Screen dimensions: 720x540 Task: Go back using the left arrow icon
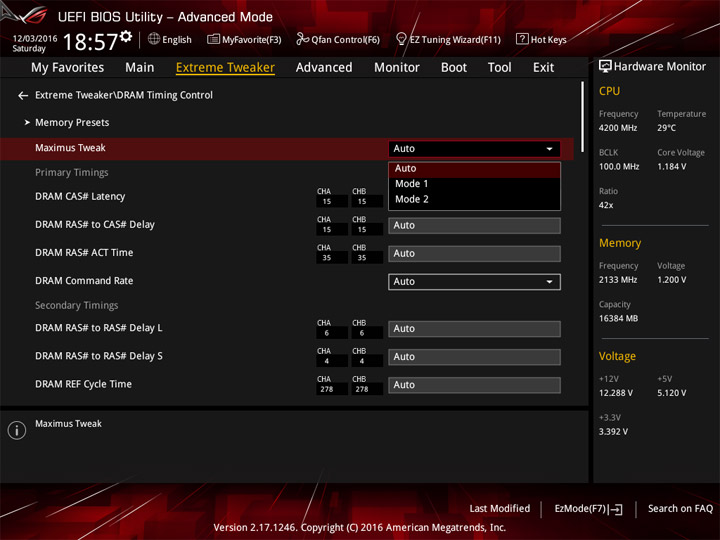click(22, 96)
